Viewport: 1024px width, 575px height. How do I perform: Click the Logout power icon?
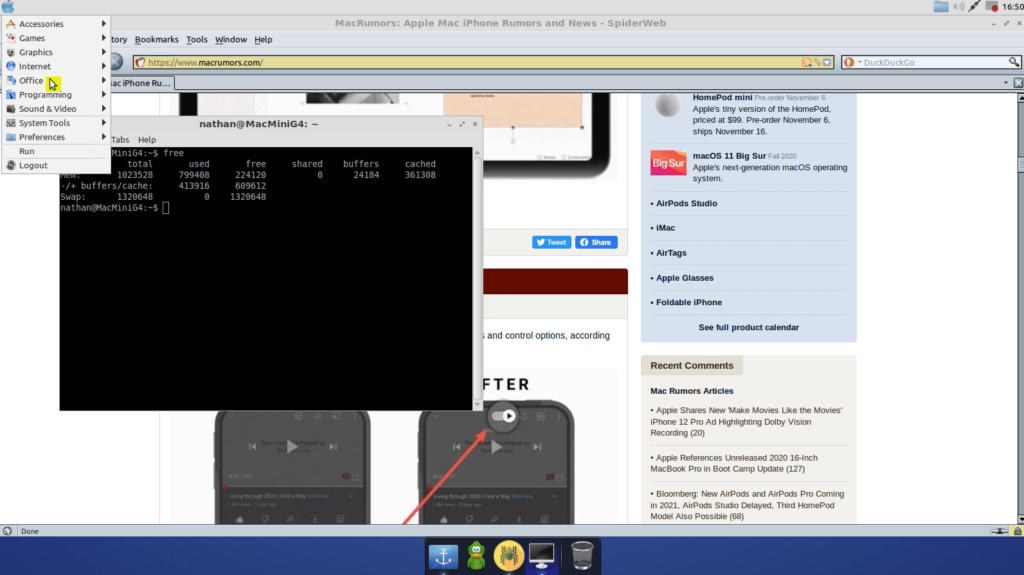(x=10, y=165)
